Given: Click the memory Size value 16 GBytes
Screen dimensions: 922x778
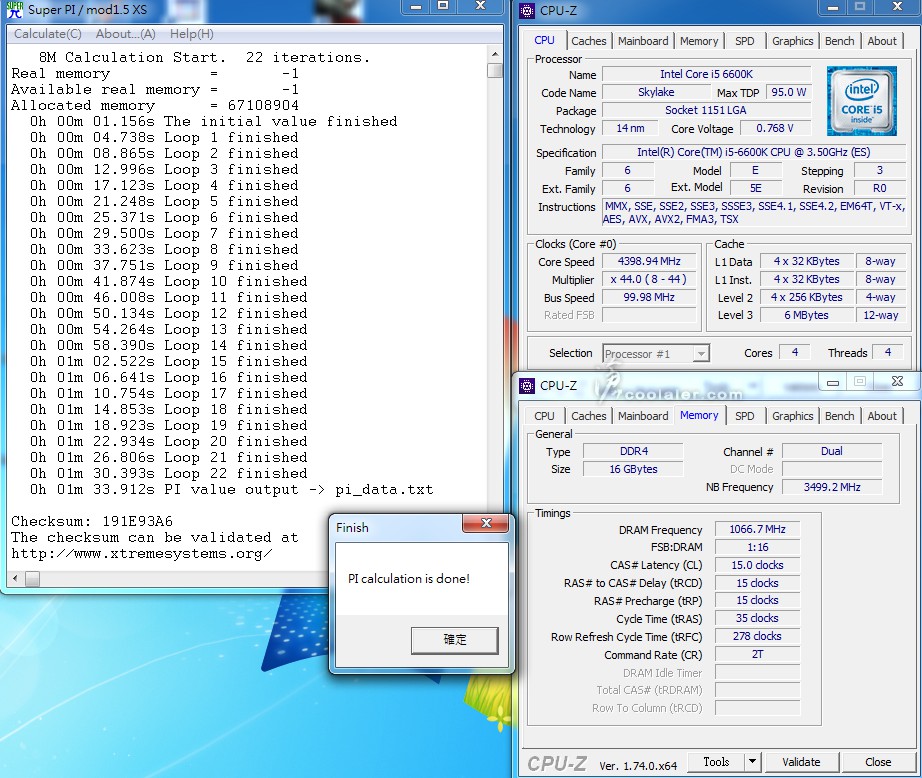Looking at the screenshot, I should 633,469.
